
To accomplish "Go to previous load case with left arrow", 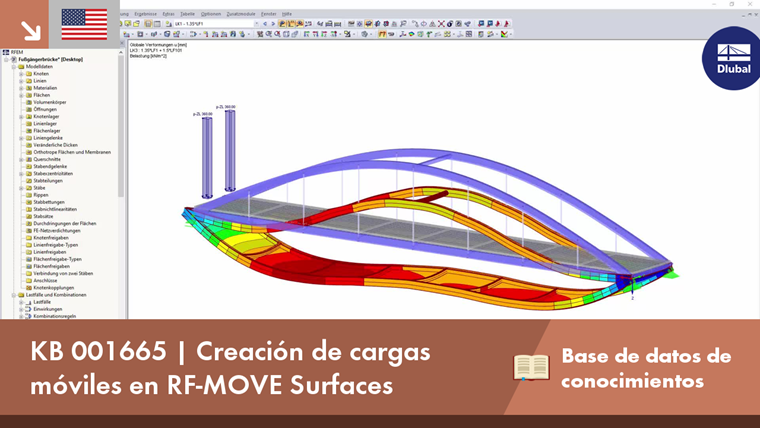I will point(265,24).
